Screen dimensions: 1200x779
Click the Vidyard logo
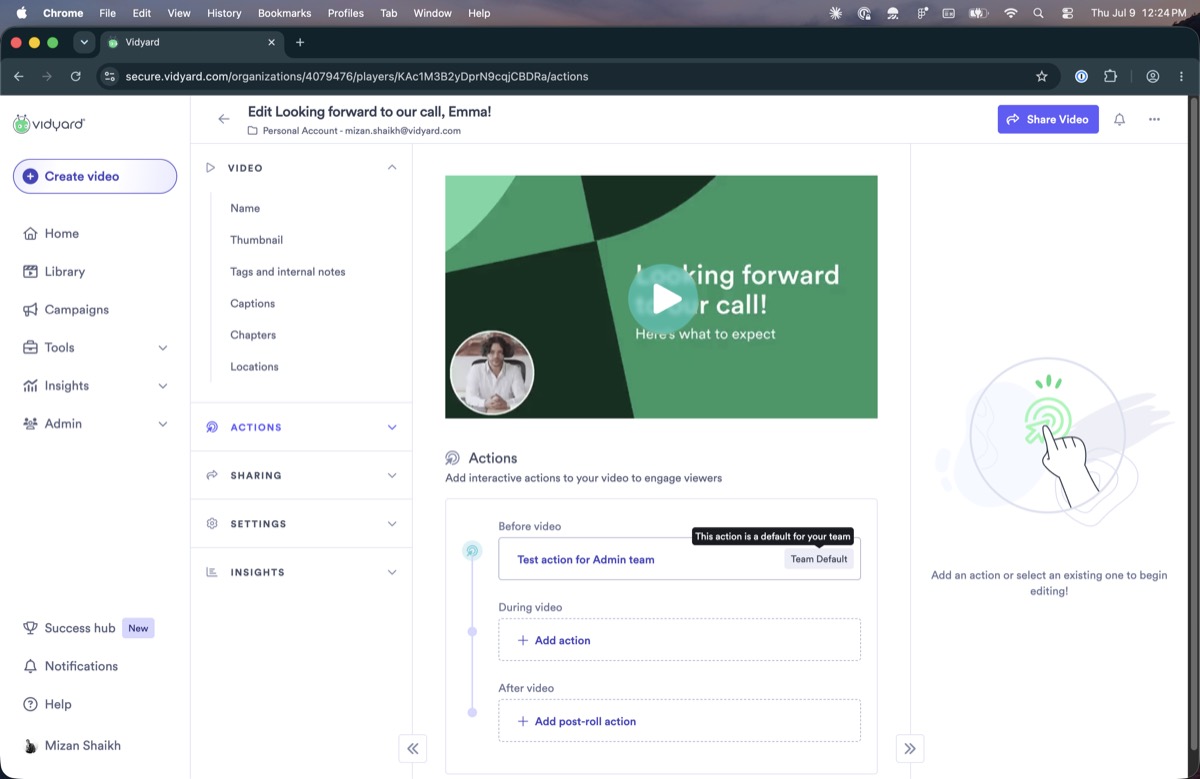[x=49, y=124]
